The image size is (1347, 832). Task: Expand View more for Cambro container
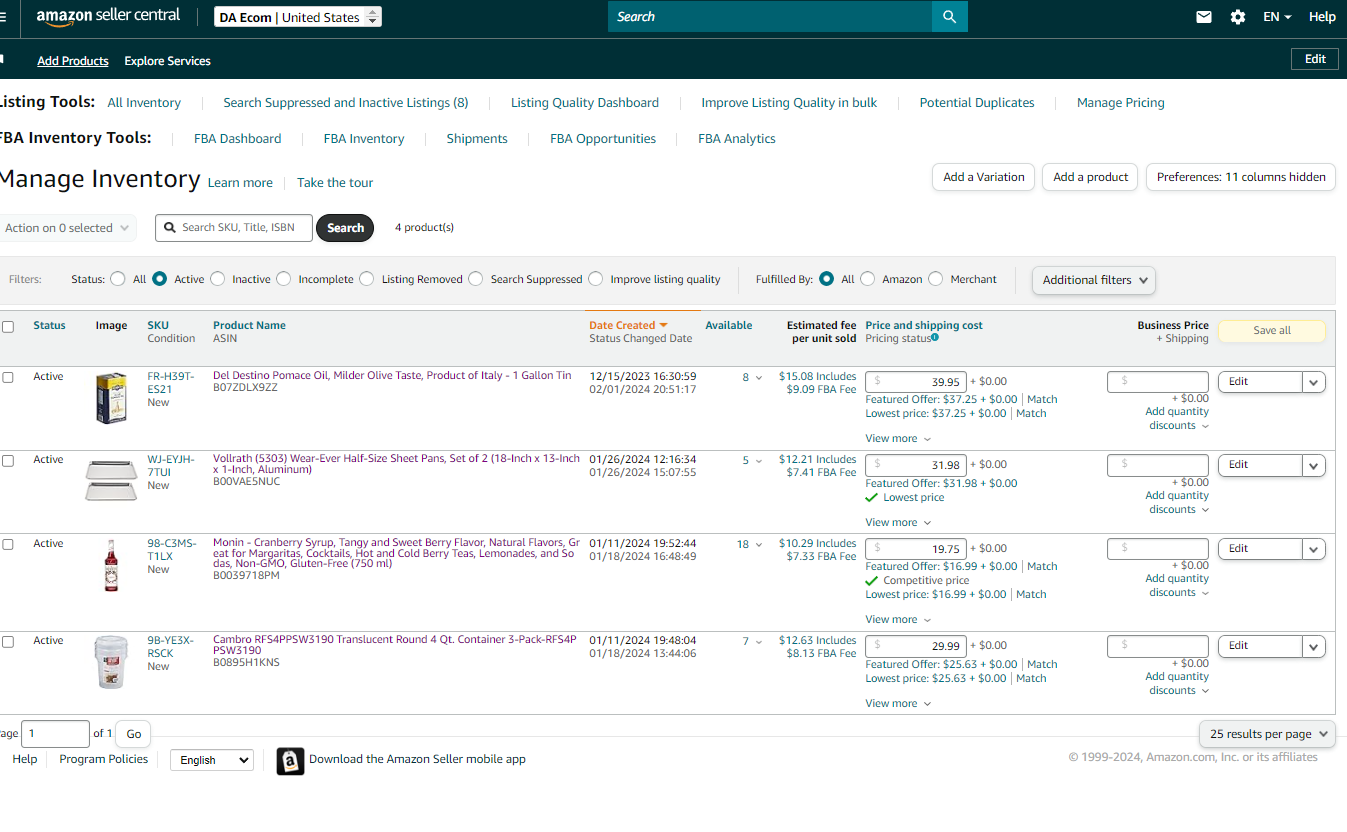click(x=898, y=704)
